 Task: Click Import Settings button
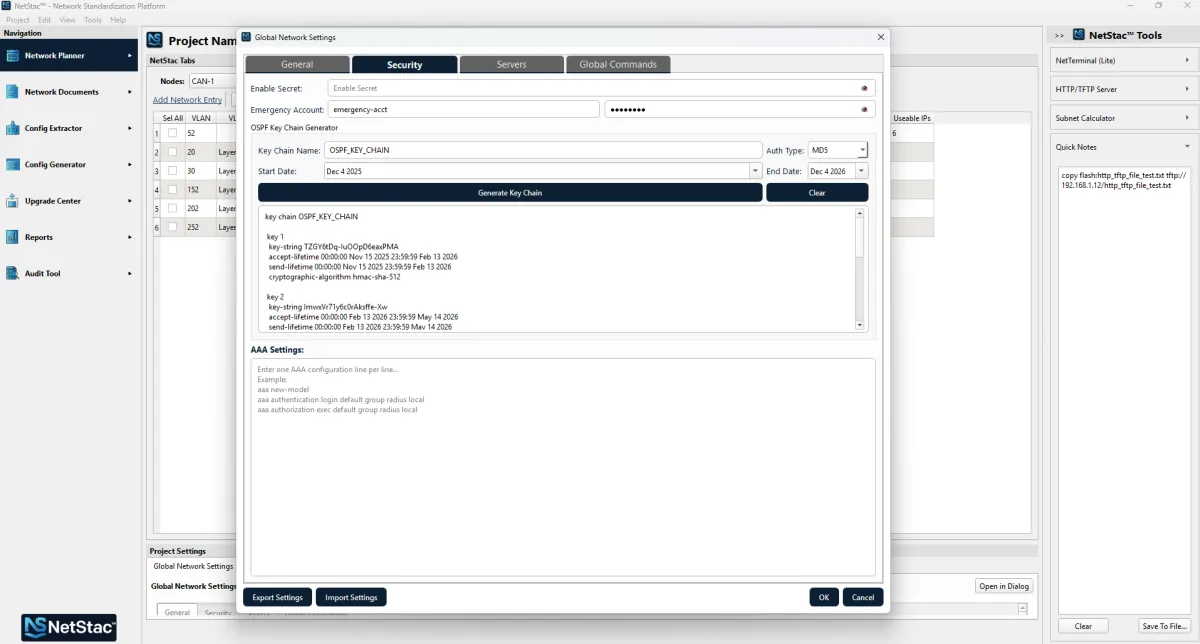click(x=351, y=597)
